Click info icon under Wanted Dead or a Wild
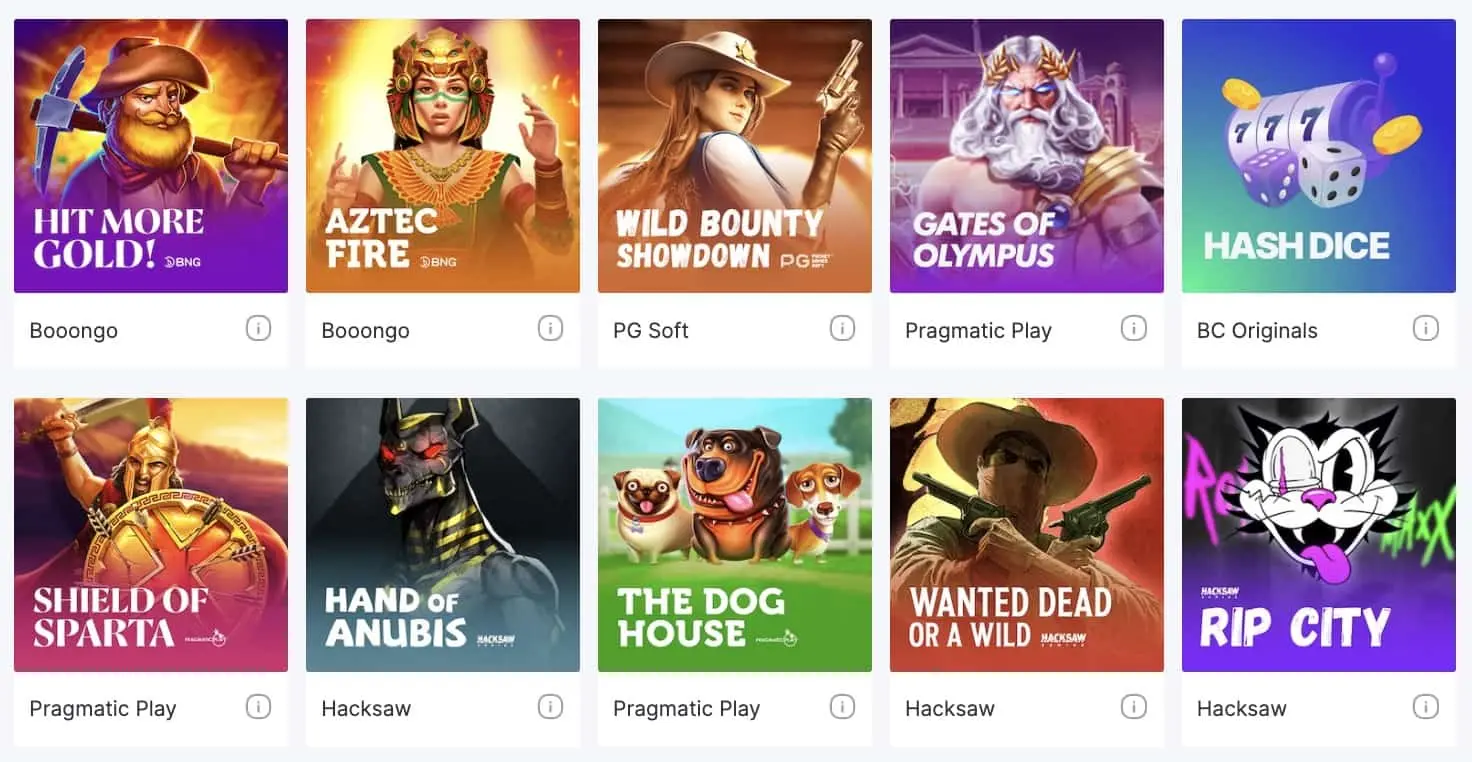Image resolution: width=1472 pixels, height=762 pixels. click(x=1133, y=707)
